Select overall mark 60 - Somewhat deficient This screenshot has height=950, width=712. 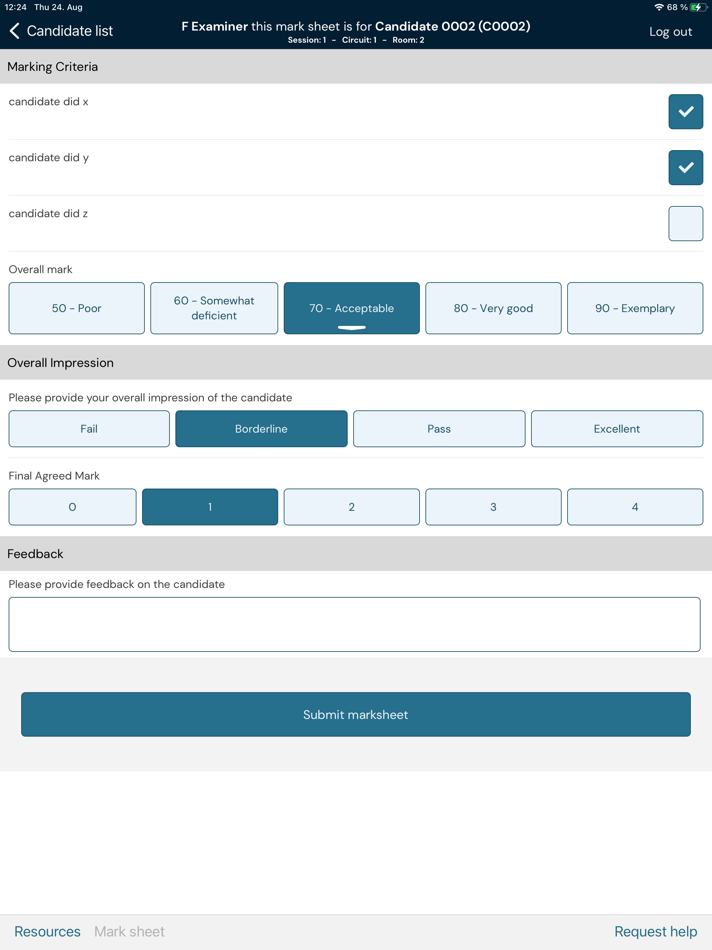pyautogui.click(x=214, y=308)
